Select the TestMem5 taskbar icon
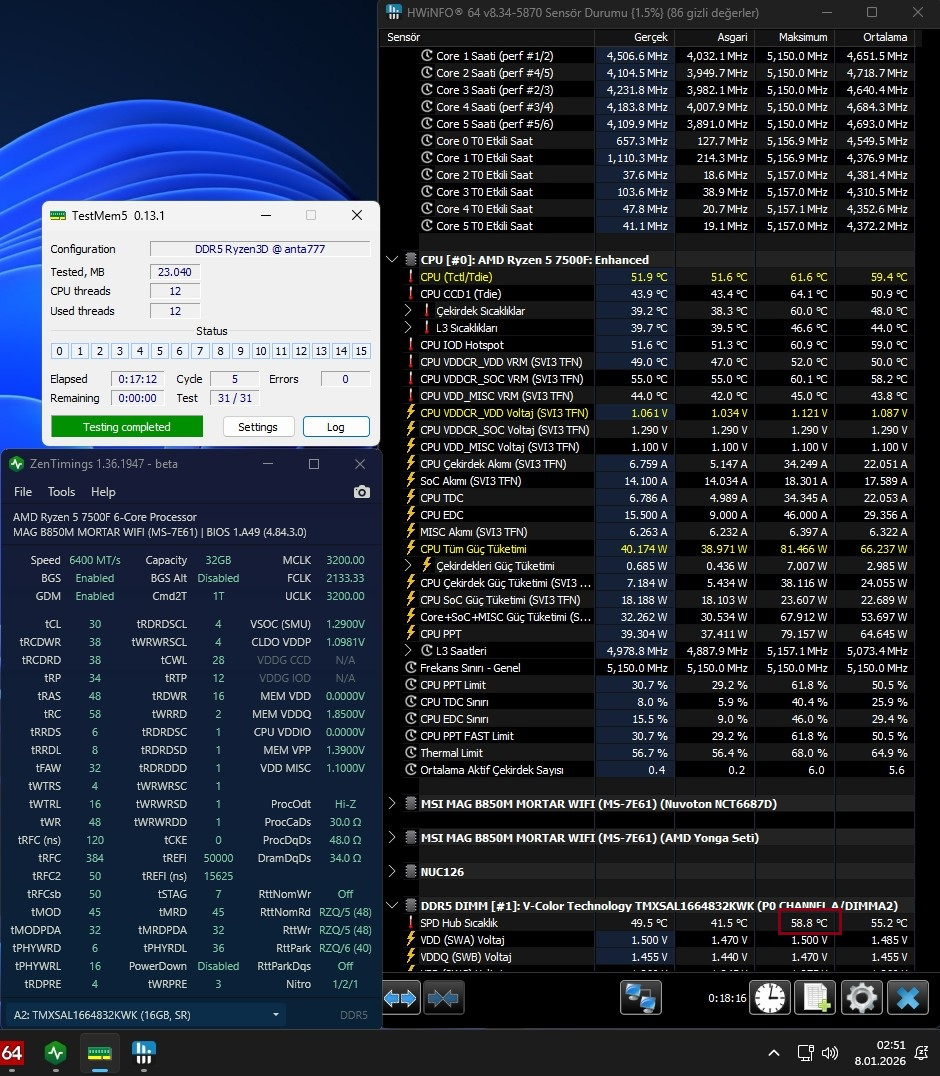Image resolution: width=940 pixels, height=1076 pixels. [x=99, y=1053]
